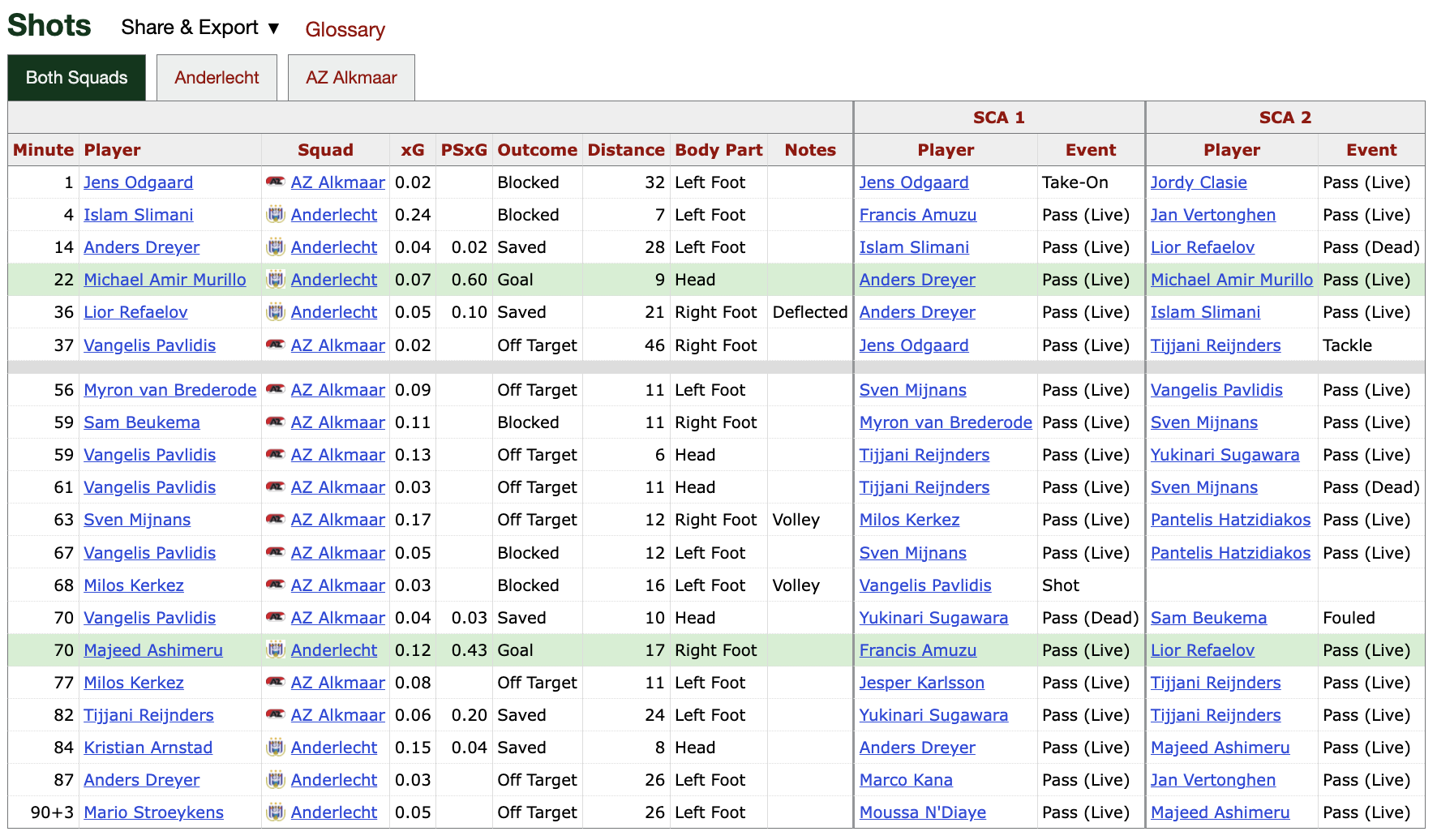
Task: Open Majeed Ashimeru goal scorer link
Action: [x=152, y=650]
